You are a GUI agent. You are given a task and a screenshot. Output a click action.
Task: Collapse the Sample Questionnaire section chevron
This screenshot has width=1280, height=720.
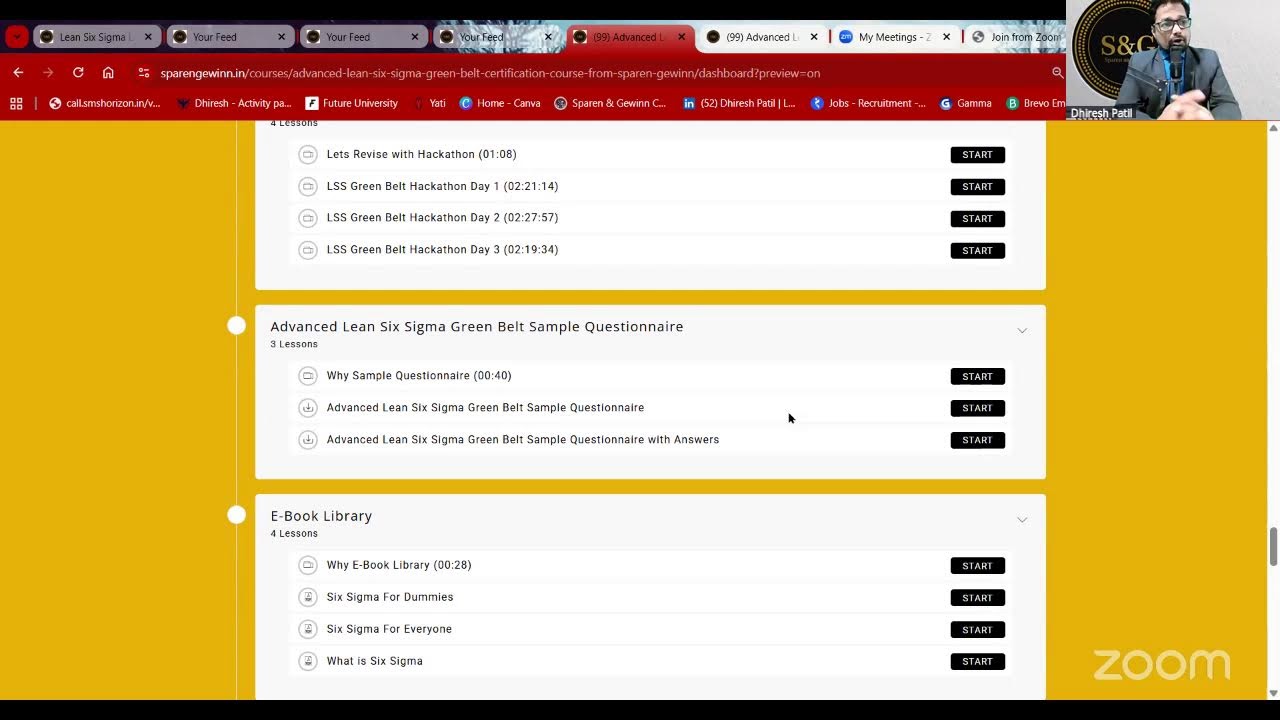point(1022,330)
